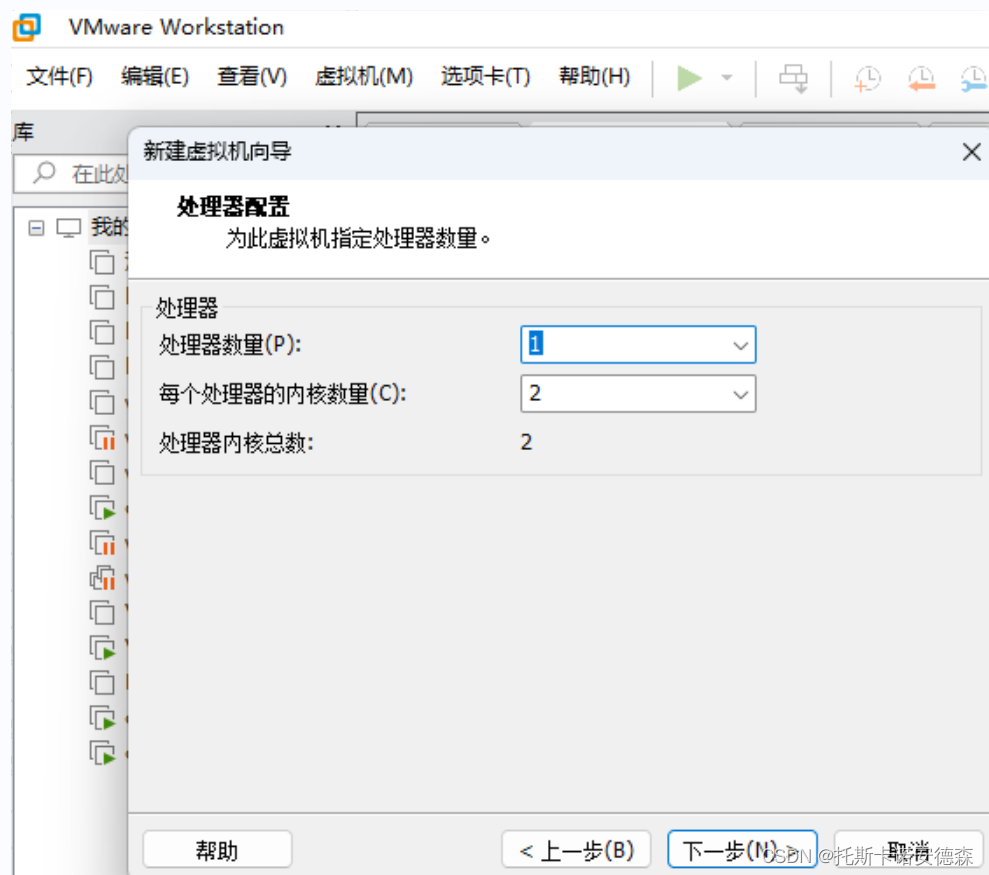The image size is (989, 875).
Task: Click the 处理器内核总数 label
Action: [236, 443]
